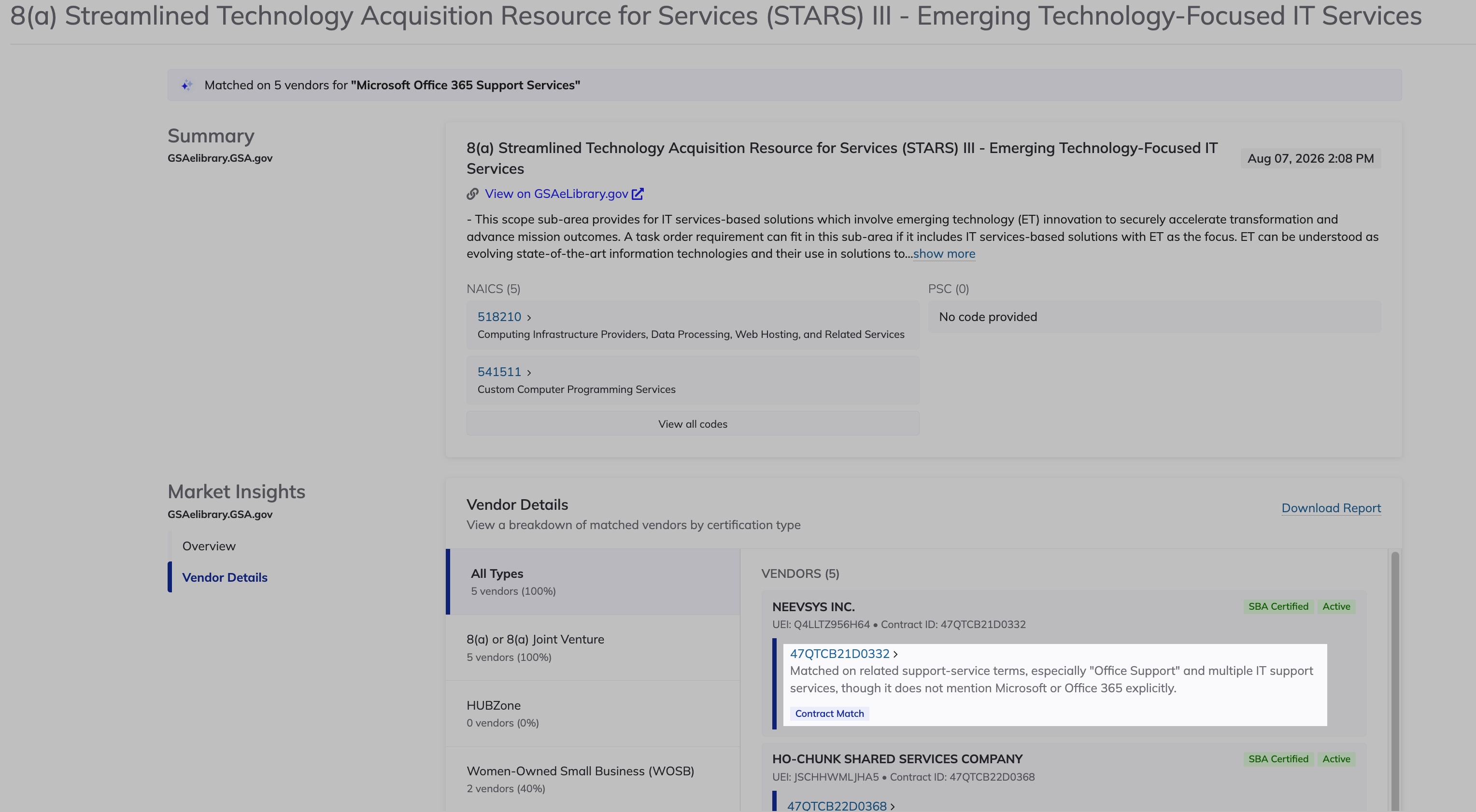Open NAICS code 541511
The image size is (1476, 812).
499,372
